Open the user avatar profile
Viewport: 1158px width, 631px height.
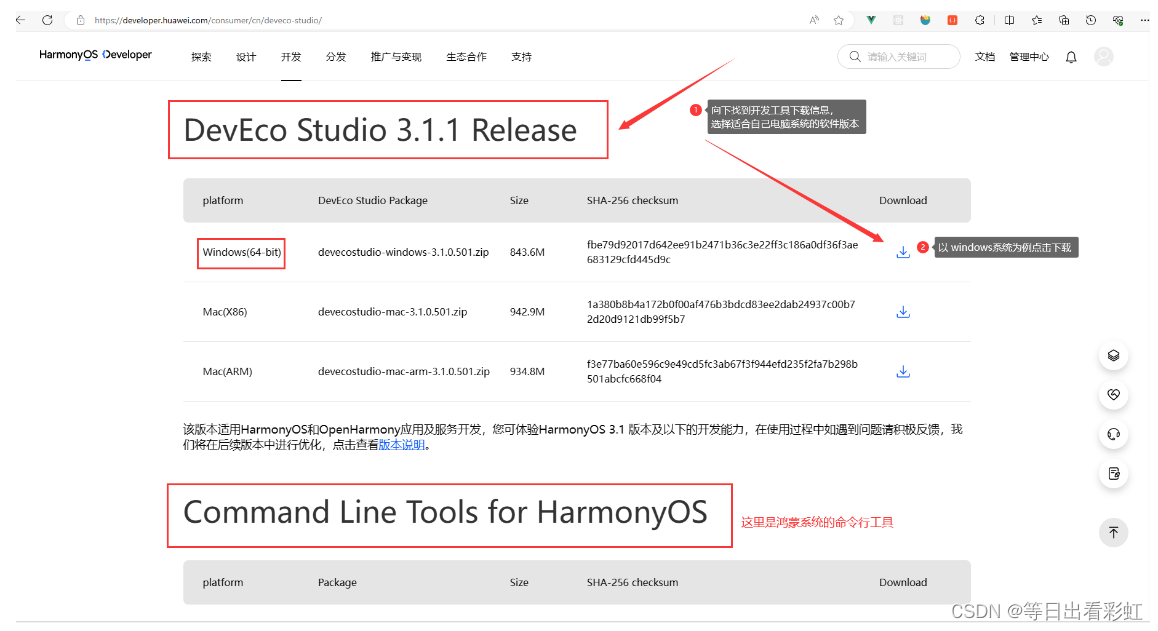[x=1103, y=56]
